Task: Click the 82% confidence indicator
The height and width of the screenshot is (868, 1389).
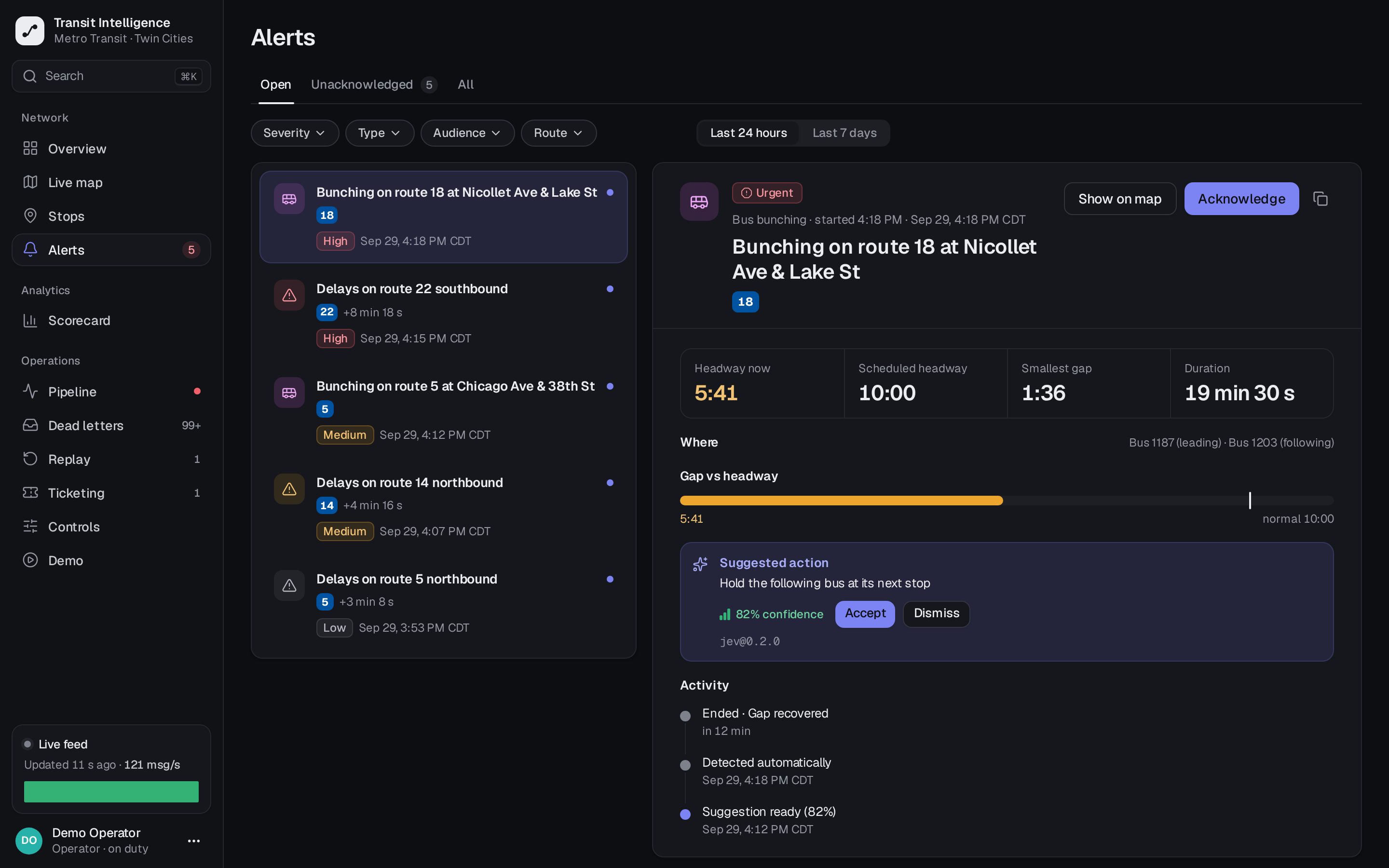Action: [771, 614]
